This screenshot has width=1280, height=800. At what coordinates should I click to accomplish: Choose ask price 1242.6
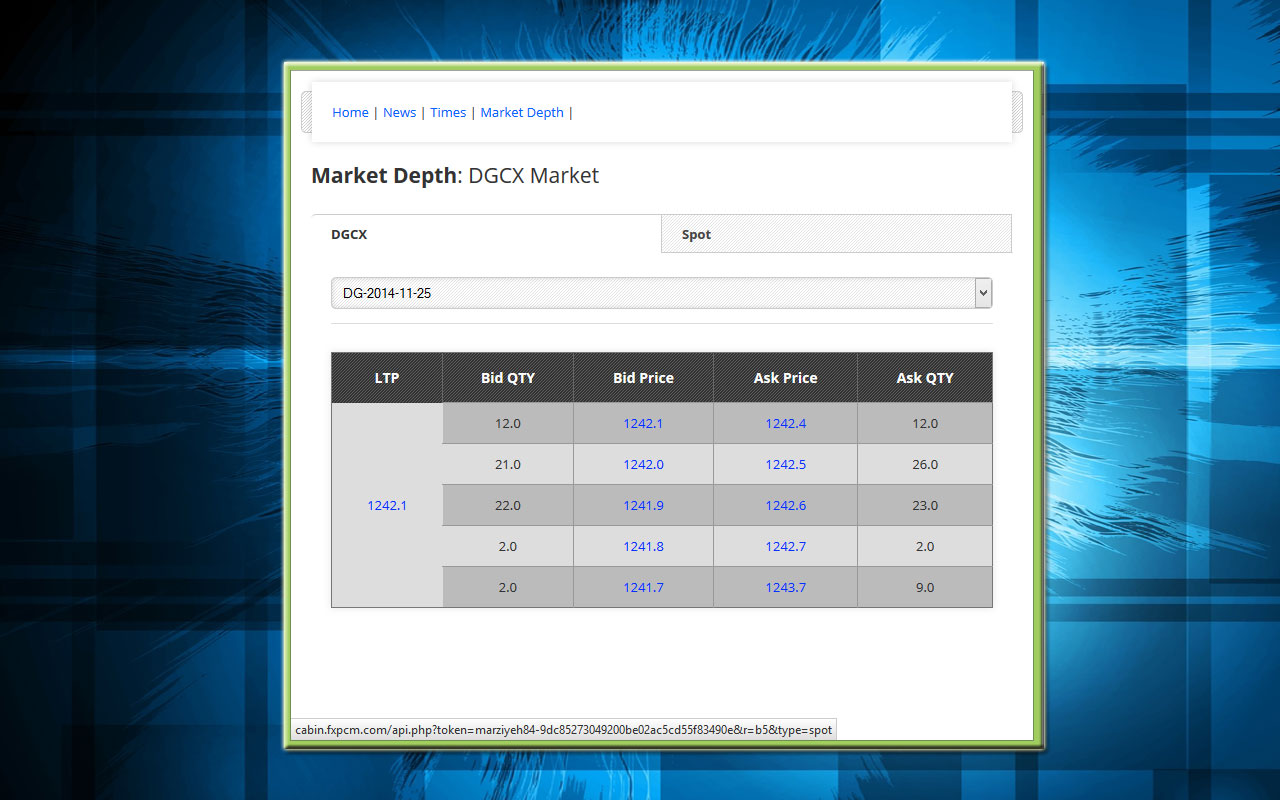tap(785, 506)
